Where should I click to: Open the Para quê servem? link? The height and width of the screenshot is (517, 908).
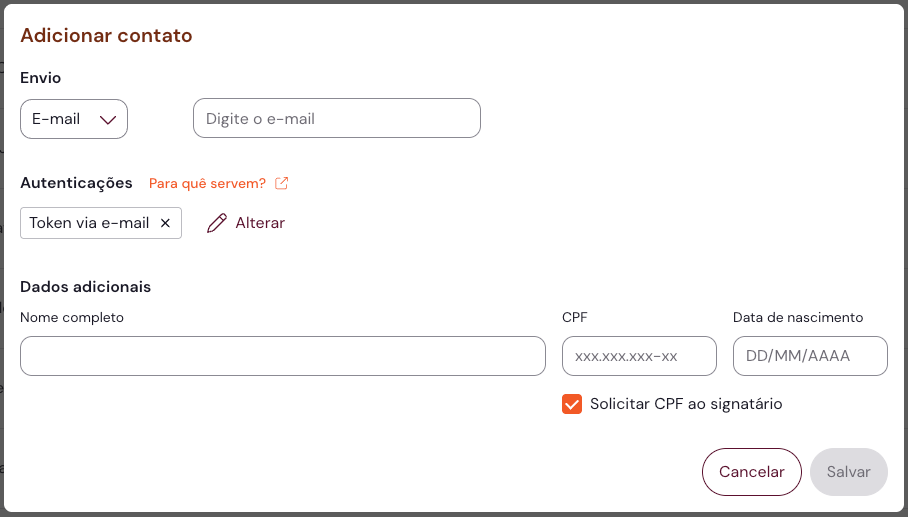click(x=208, y=183)
